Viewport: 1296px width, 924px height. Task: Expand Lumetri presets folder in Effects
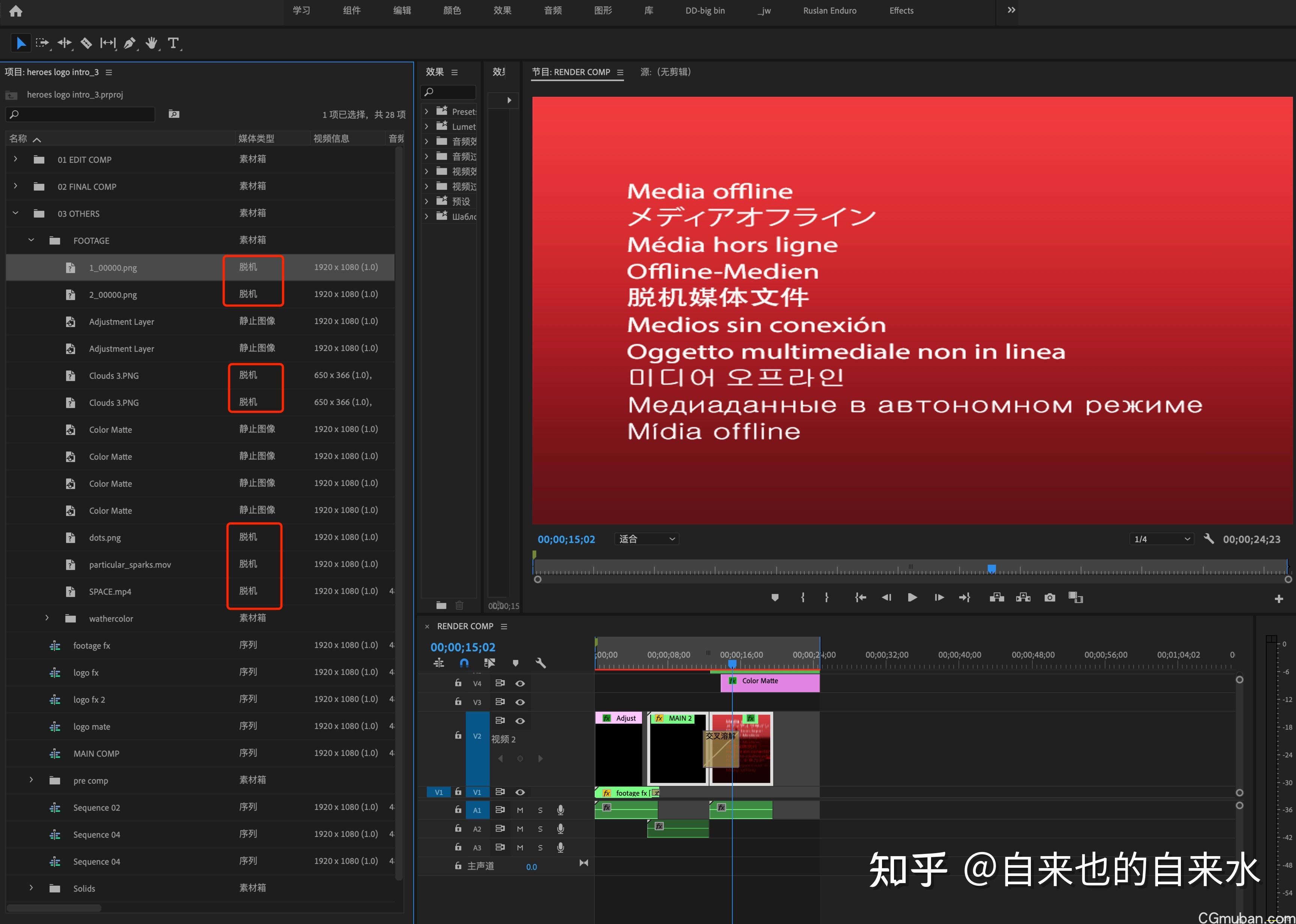tap(427, 126)
